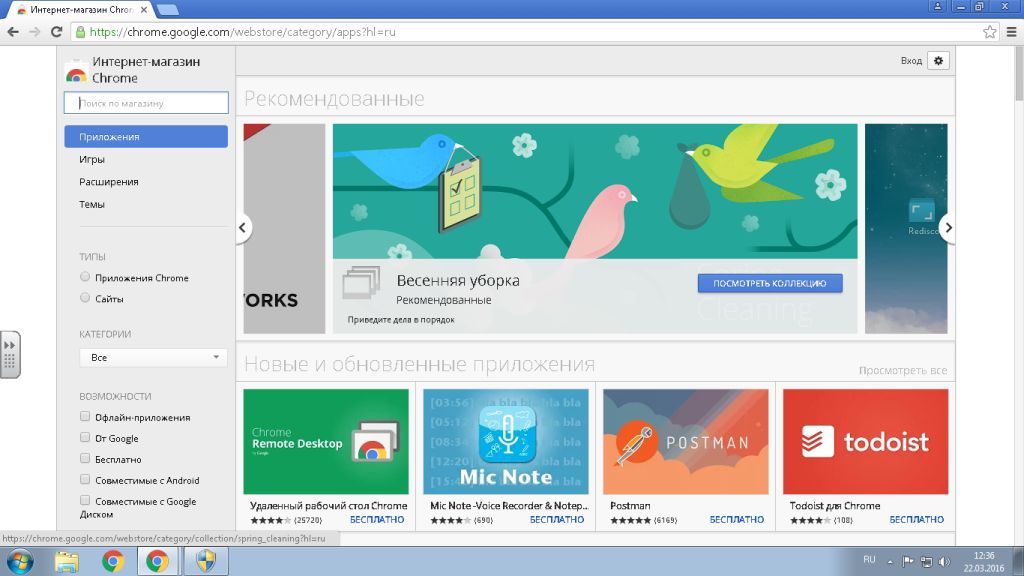1024x576 pixels.
Task: Go back using the back arrow
Action: (13, 32)
